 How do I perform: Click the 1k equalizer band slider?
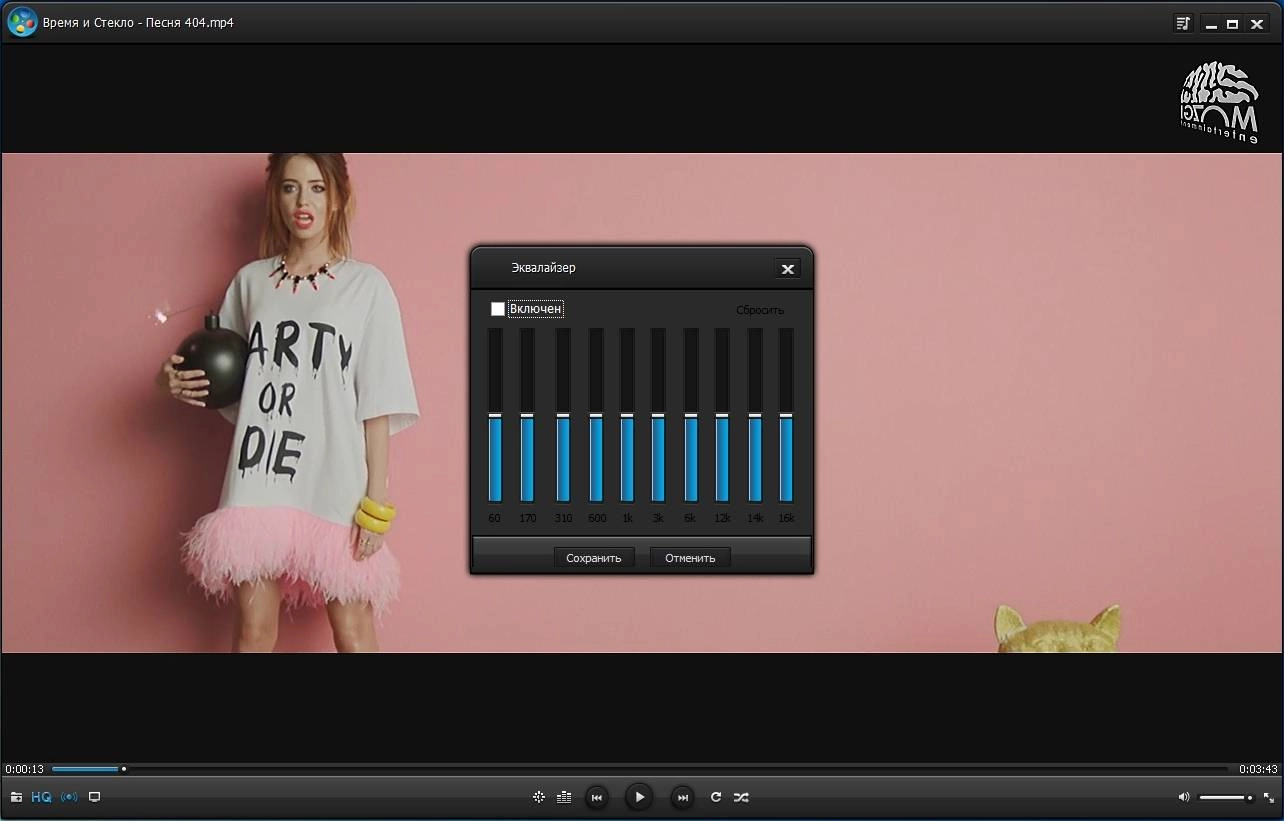627,415
